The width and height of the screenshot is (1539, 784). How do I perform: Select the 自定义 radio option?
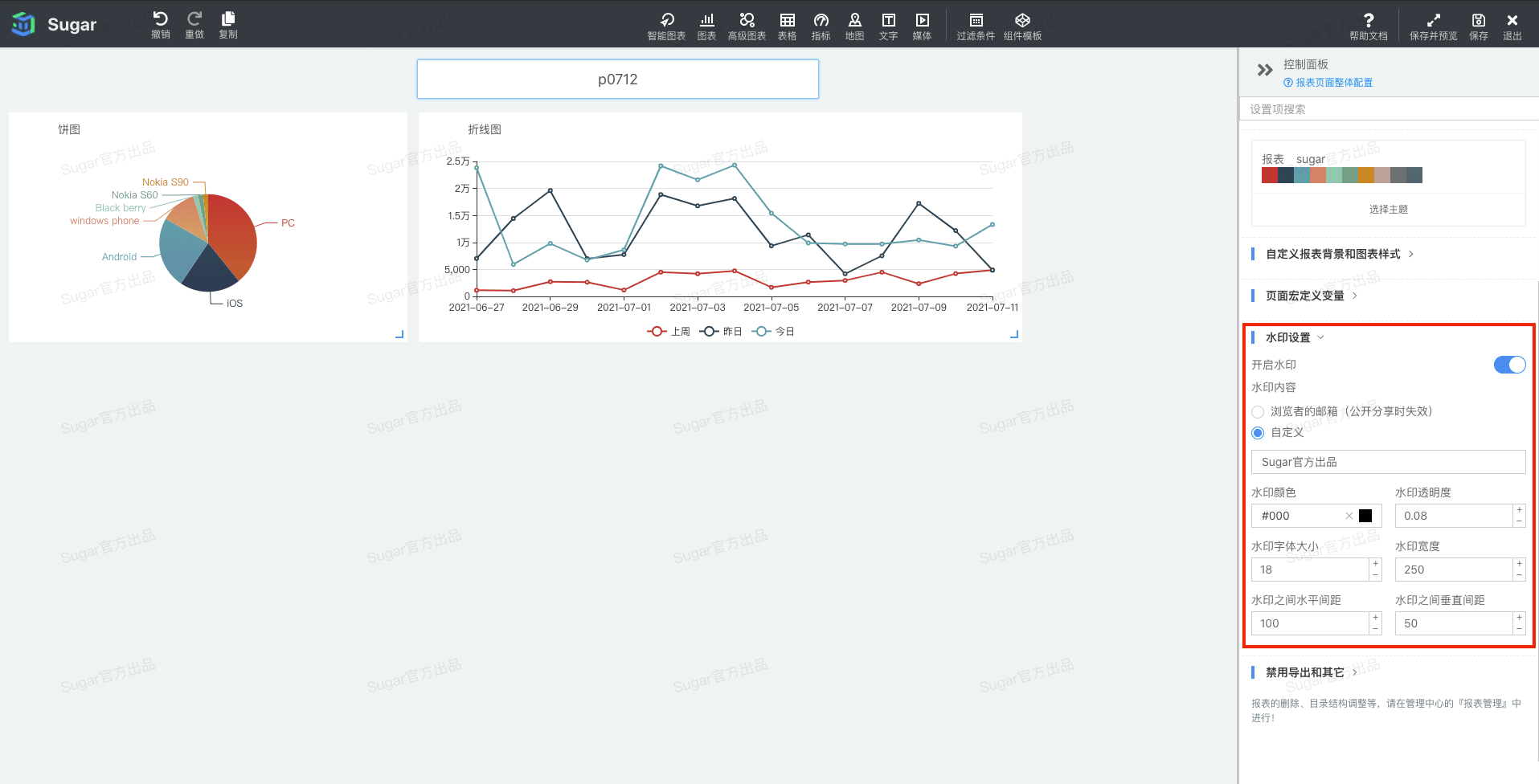(1258, 433)
